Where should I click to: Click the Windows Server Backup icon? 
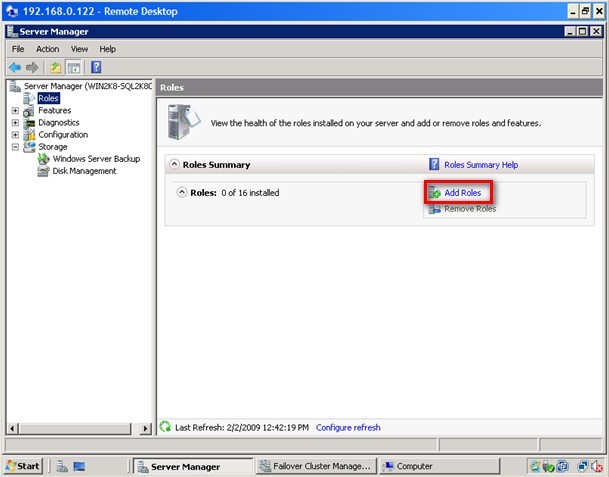click(x=43, y=158)
